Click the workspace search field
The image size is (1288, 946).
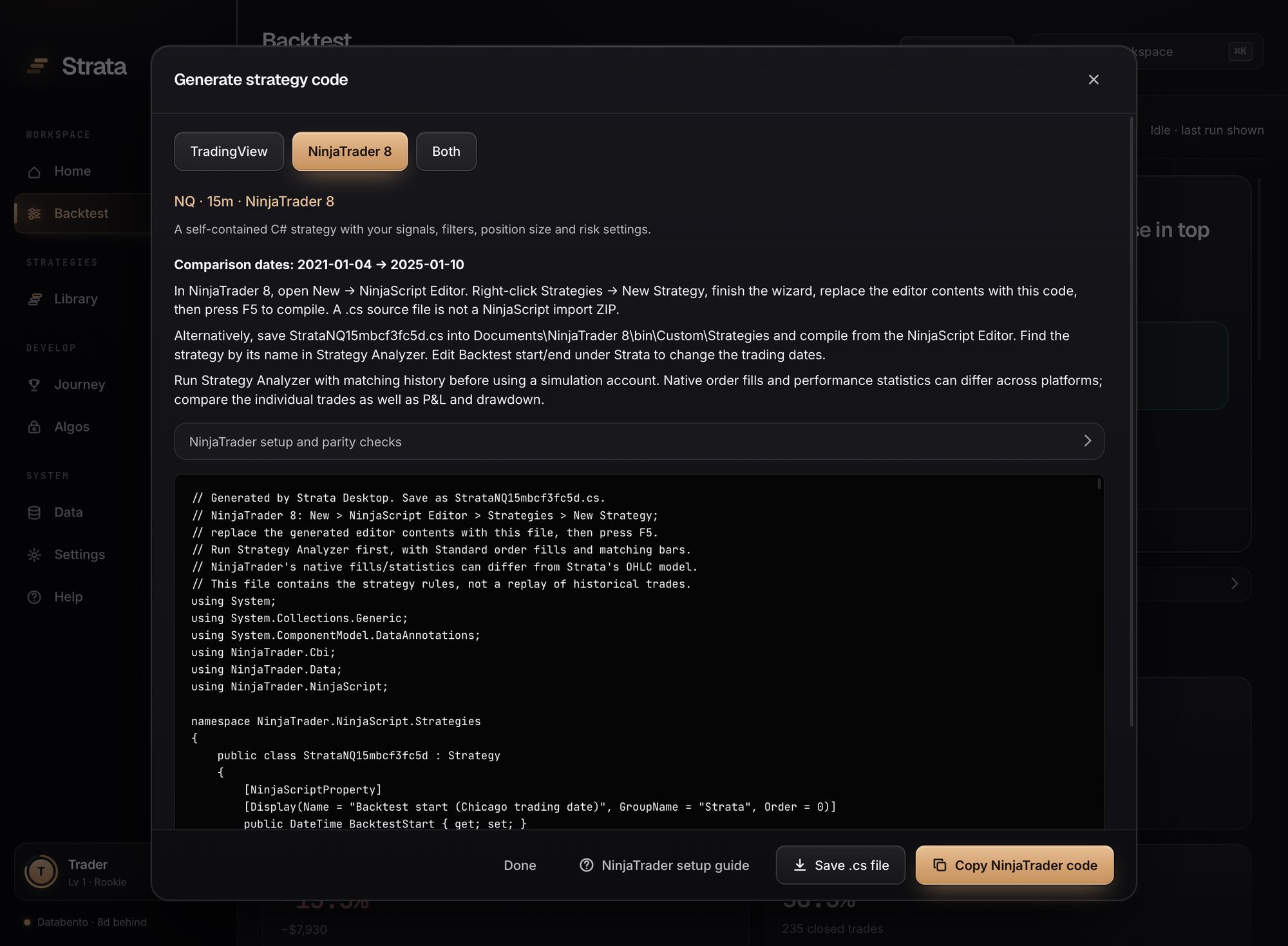pos(1146,52)
